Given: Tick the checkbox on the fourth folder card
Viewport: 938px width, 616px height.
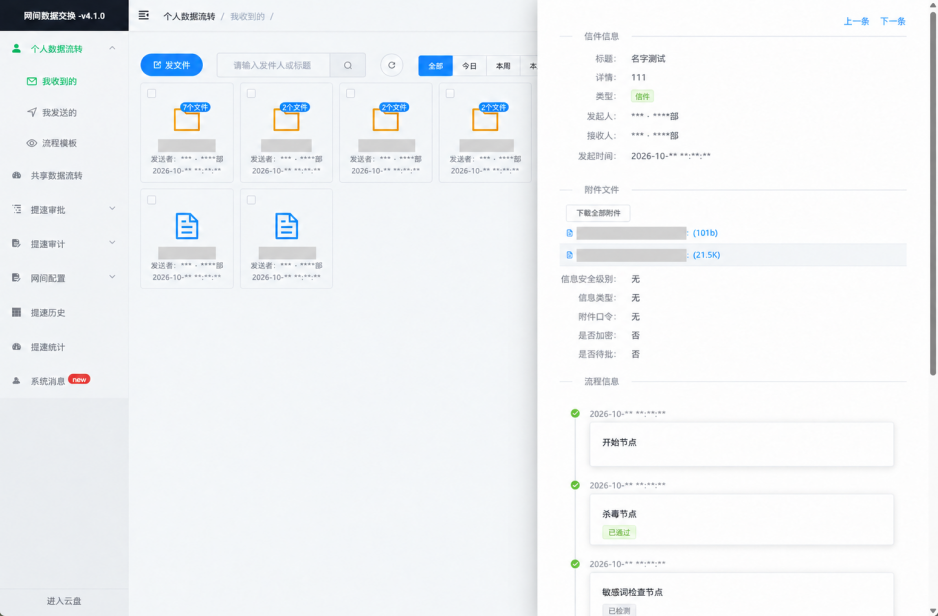Looking at the screenshot, I should [450, 93].
